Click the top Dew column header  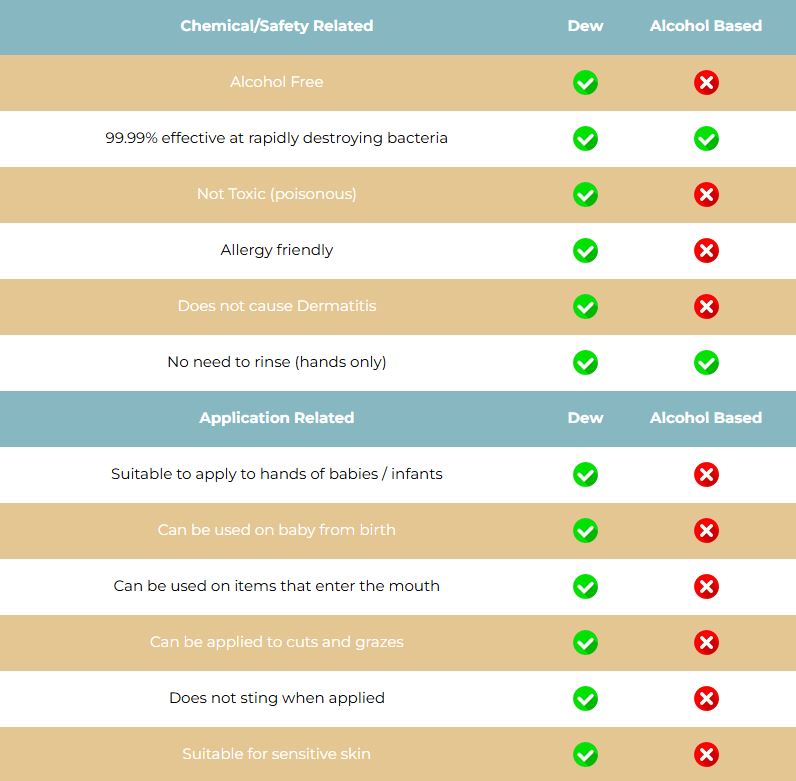(585, 26)
